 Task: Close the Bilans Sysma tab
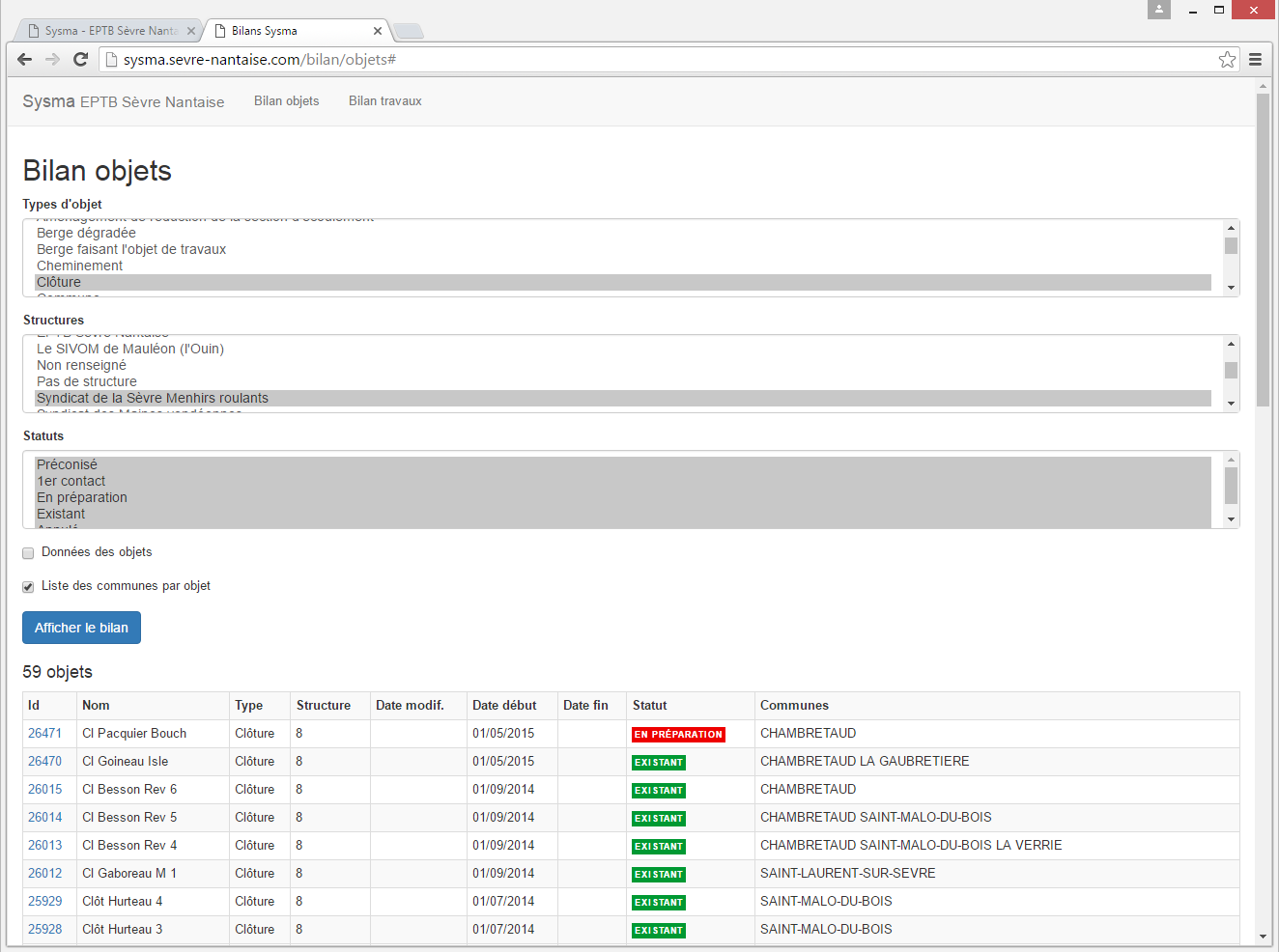378,31
